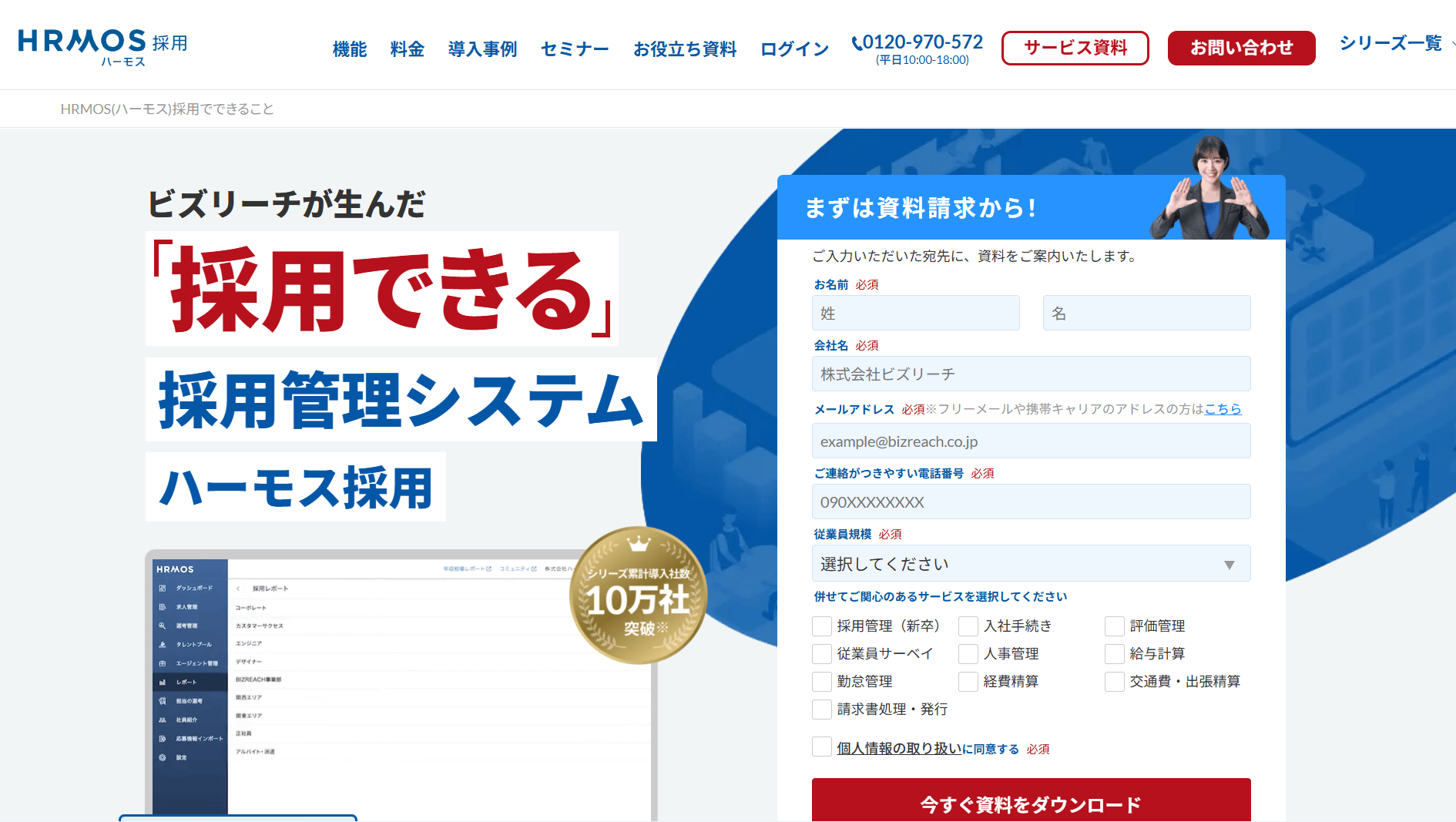
Task: Check the 請求書処理・発行 checkbox
Action: click(x=822, y=710)
